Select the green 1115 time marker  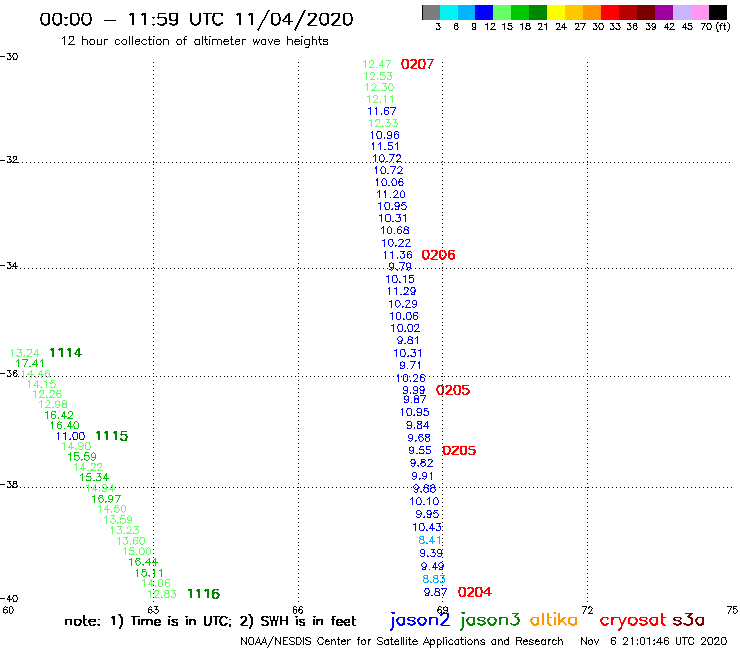(111, 436)
